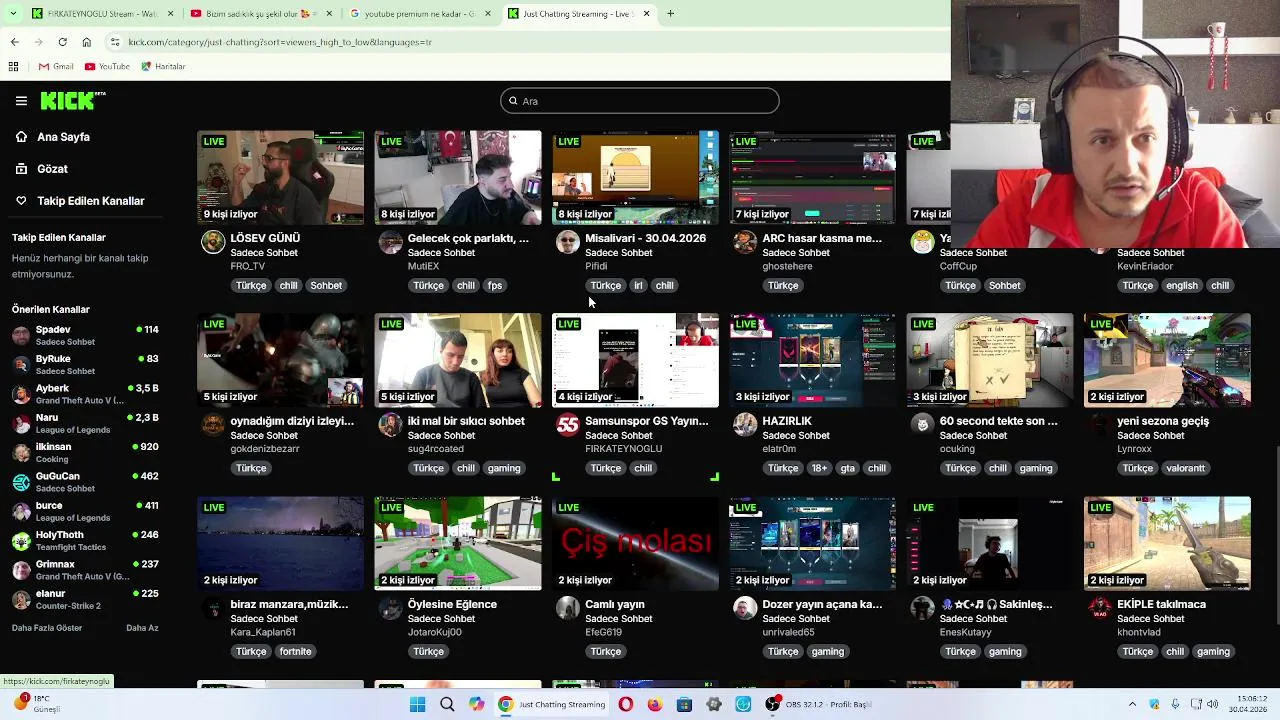Image resolution: width=1280 pixels, height=720 pixels.
Task: Click the browser home icon
Action: tap(87, 42)
